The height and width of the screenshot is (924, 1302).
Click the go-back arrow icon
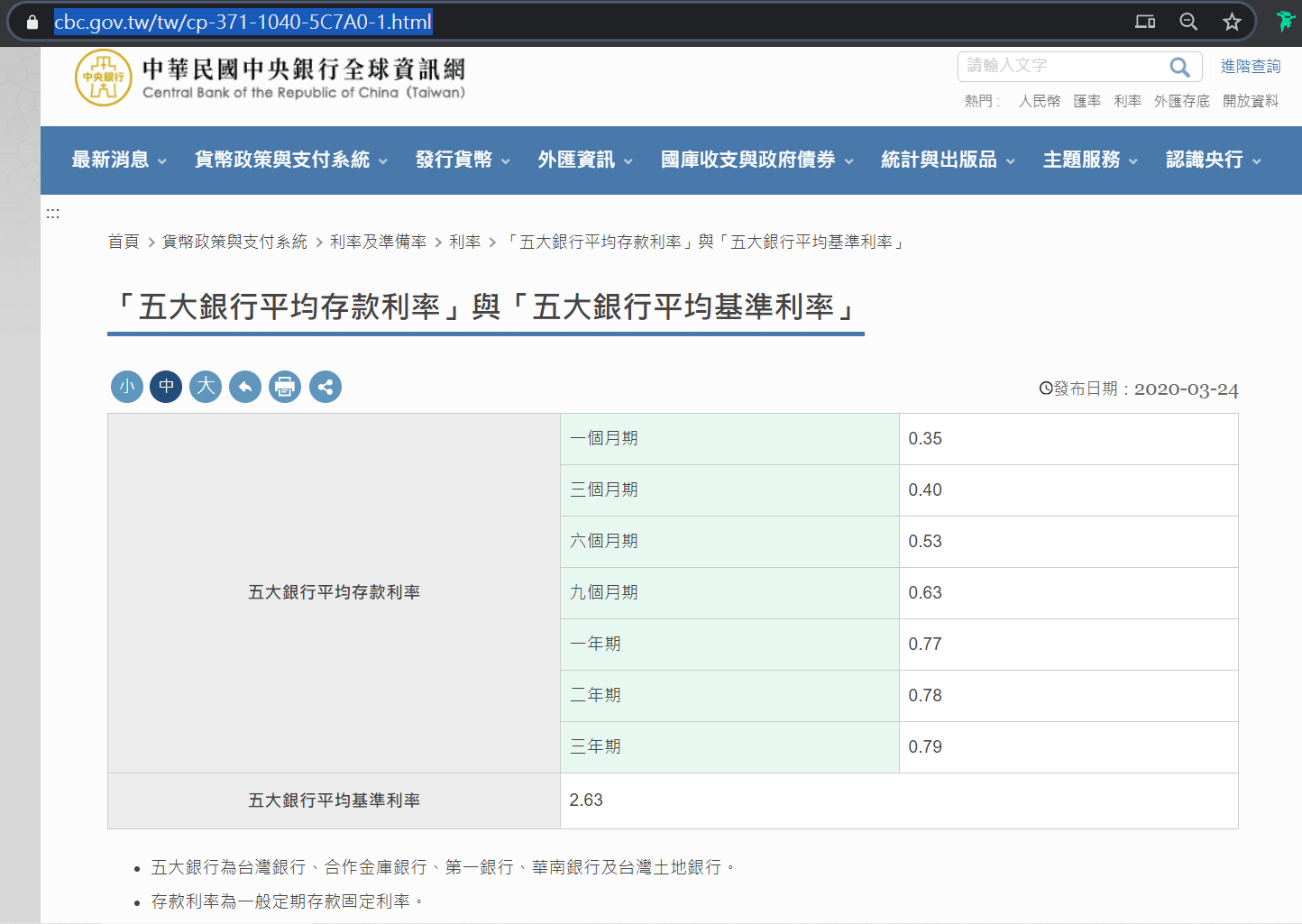[245, 387]
